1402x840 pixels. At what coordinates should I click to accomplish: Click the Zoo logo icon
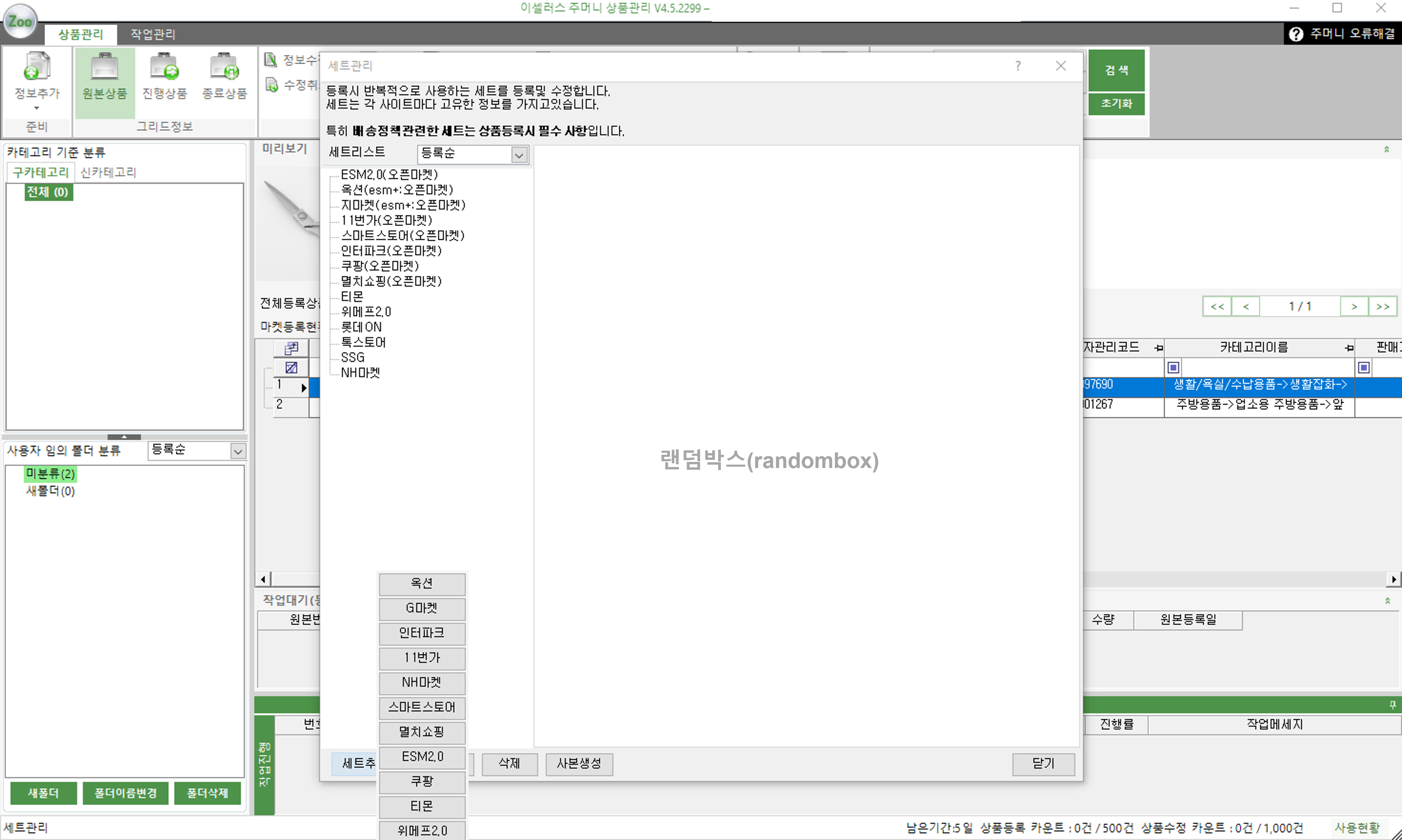(x=20, y=21)
